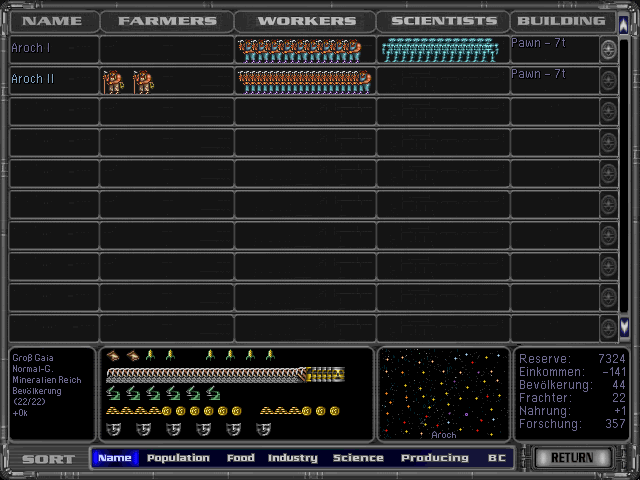Click the scroll down arrow of colony list
This screenshot has width=640, height=480.
(x=625, y=326)
